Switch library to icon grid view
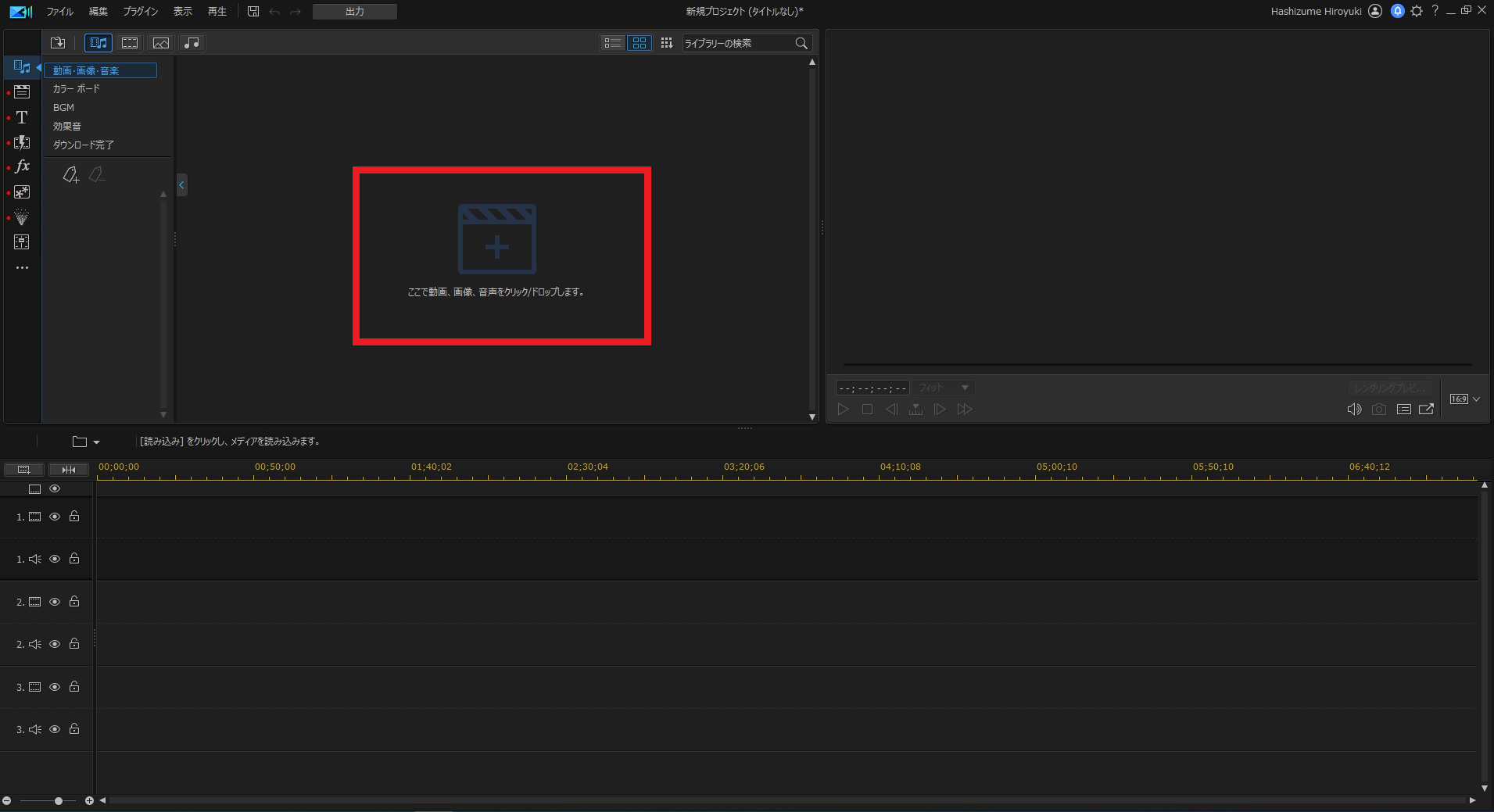Image resolution: width=1494 pixels, height=812 pixels. pyautogui.click(x=640, y=43)
